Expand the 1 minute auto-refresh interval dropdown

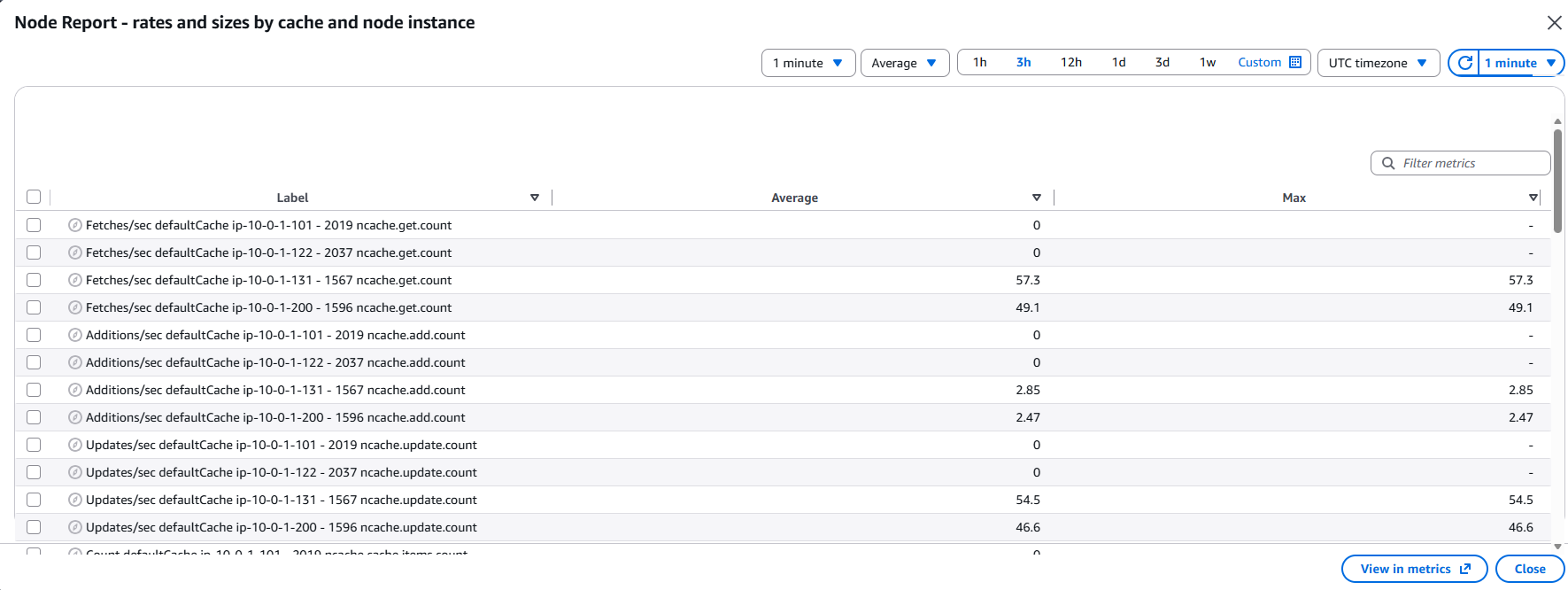(x=1521, y=63)
